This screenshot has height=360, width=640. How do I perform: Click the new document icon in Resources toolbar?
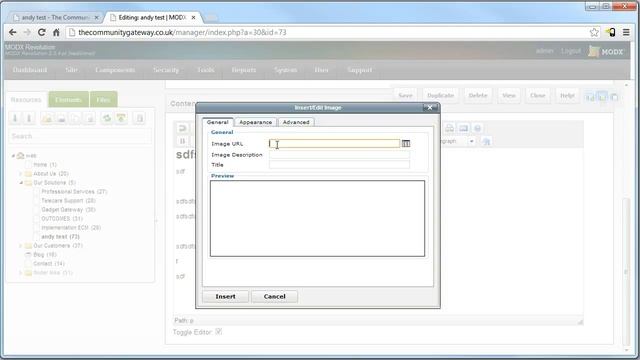[47, 118]
